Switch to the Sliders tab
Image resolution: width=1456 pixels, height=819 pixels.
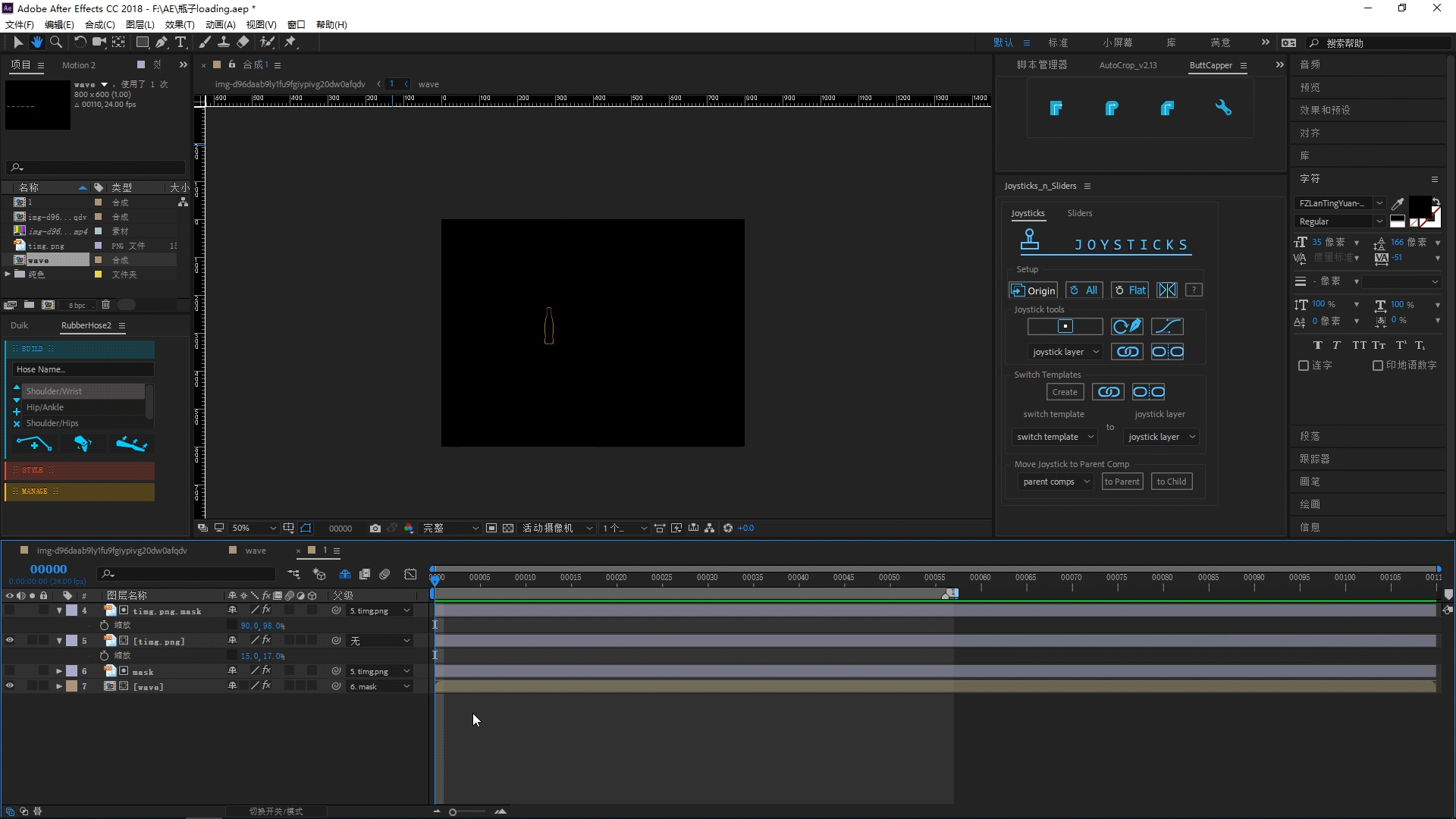(x=1079, y=214)
